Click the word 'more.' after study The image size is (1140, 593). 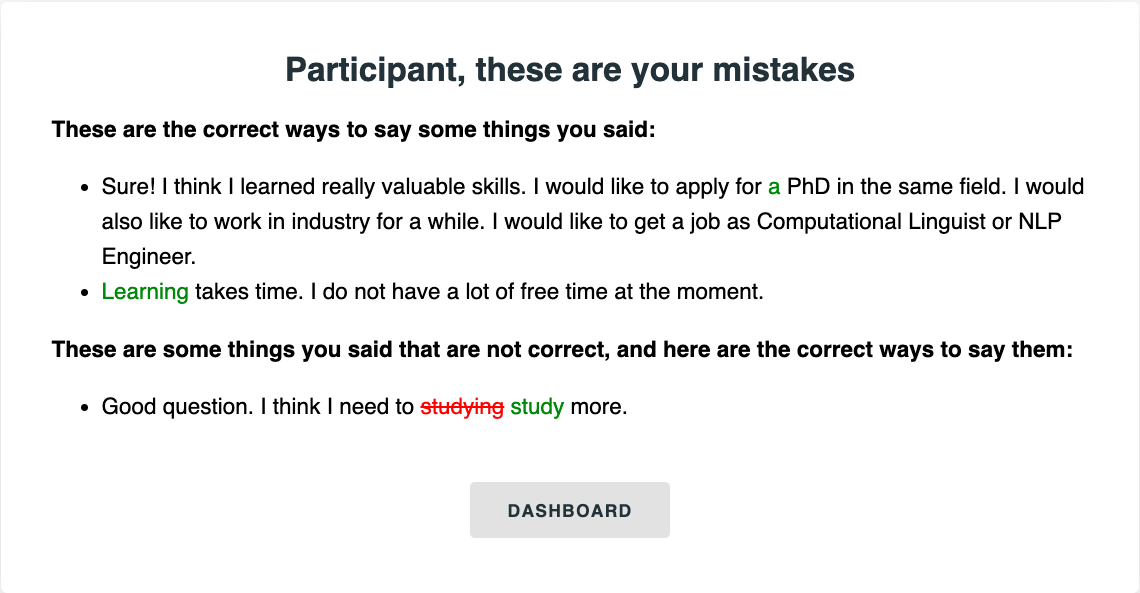598,407
